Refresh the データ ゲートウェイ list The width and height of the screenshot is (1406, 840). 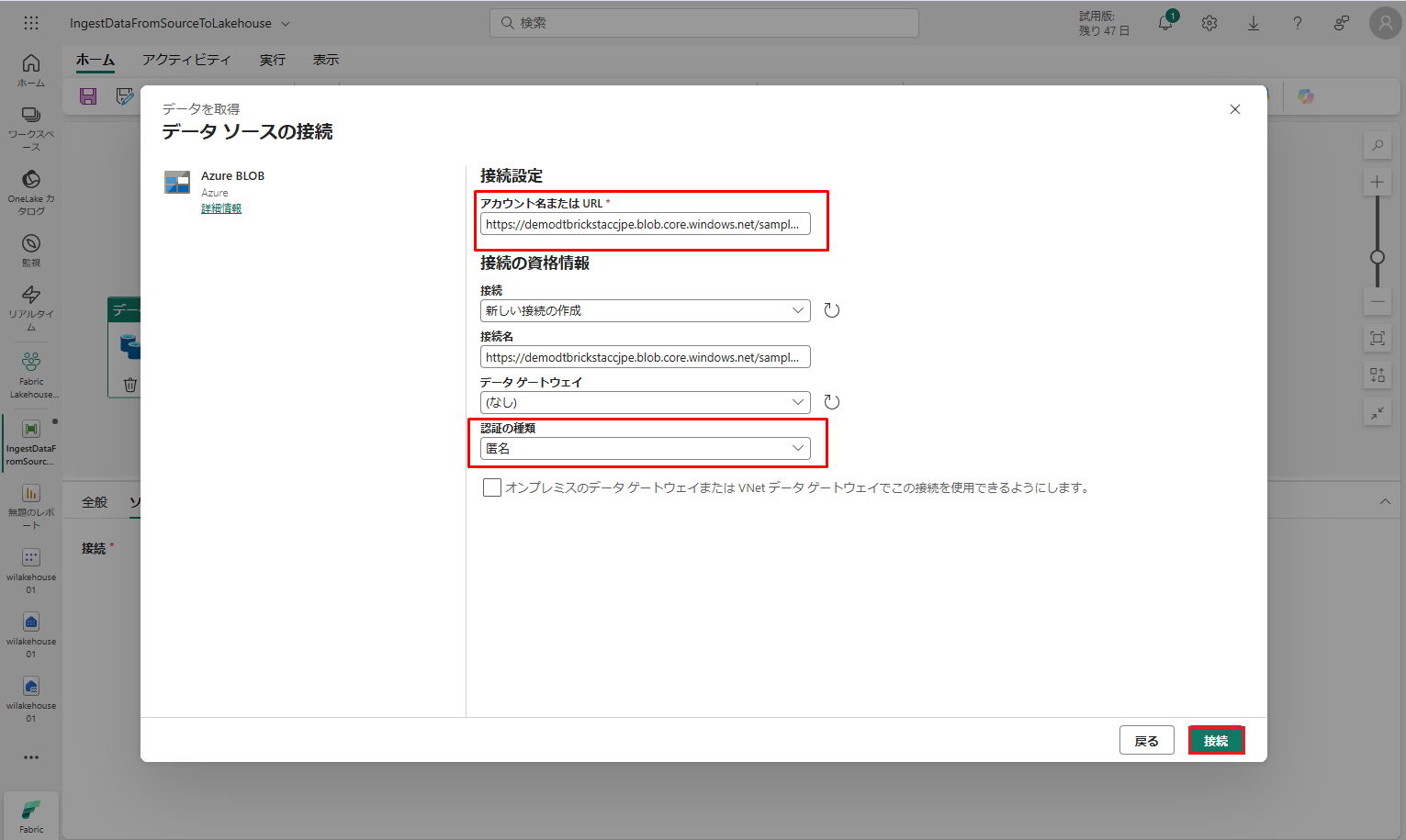[832, 402]
